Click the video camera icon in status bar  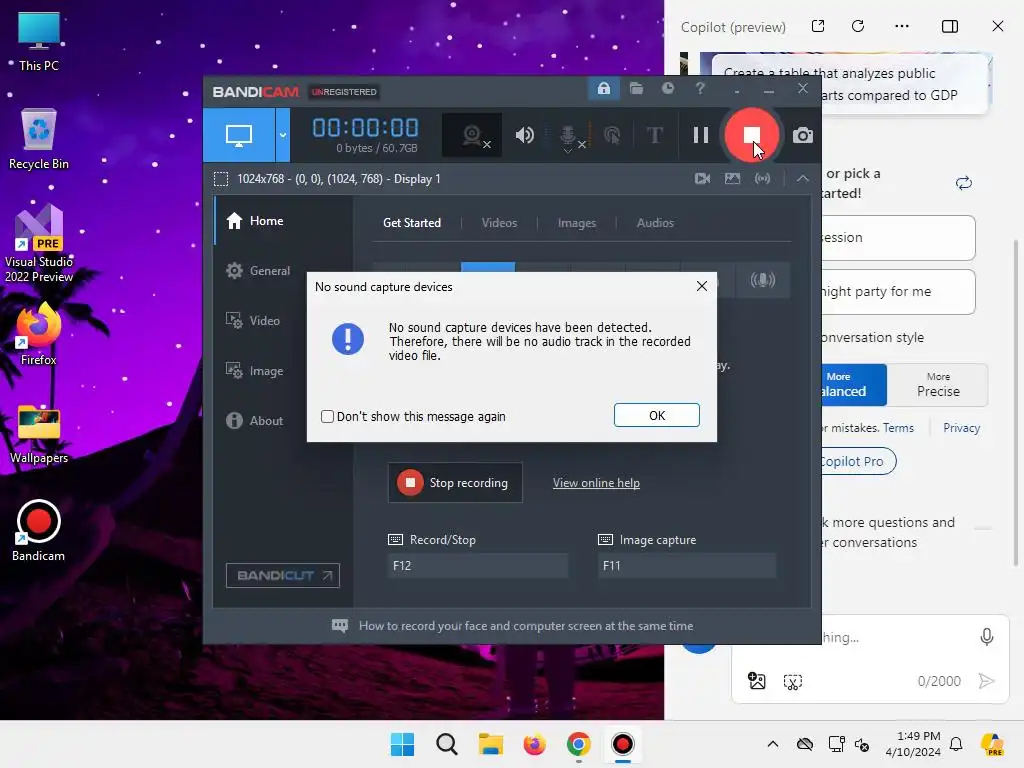pos(702,178)
